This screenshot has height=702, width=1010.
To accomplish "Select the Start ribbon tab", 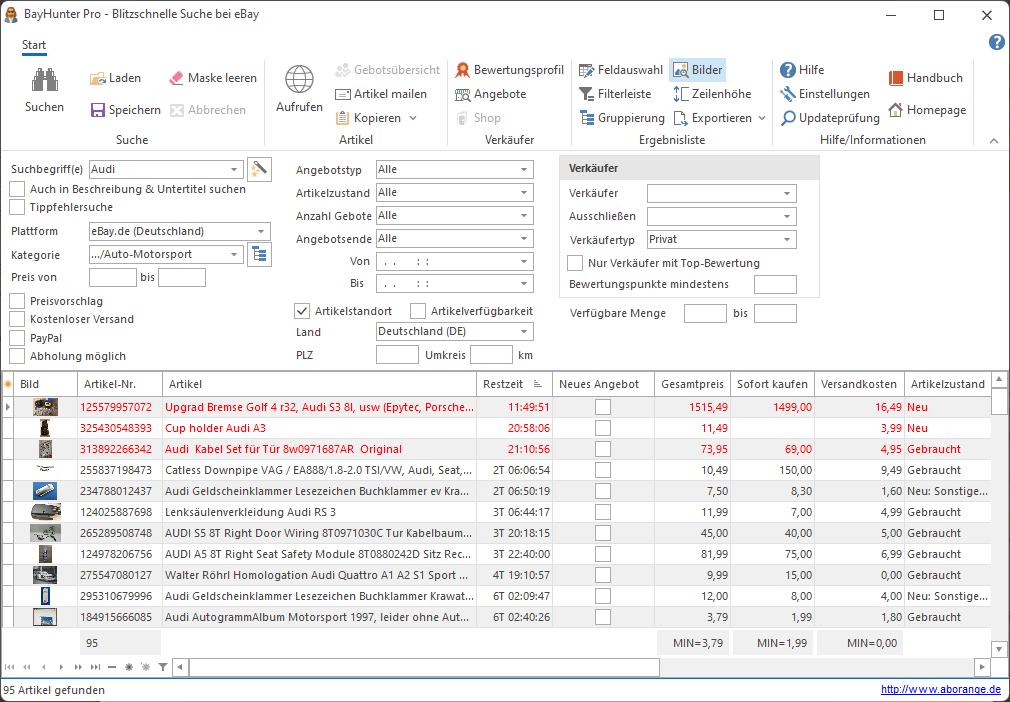I will pos(34,45).
